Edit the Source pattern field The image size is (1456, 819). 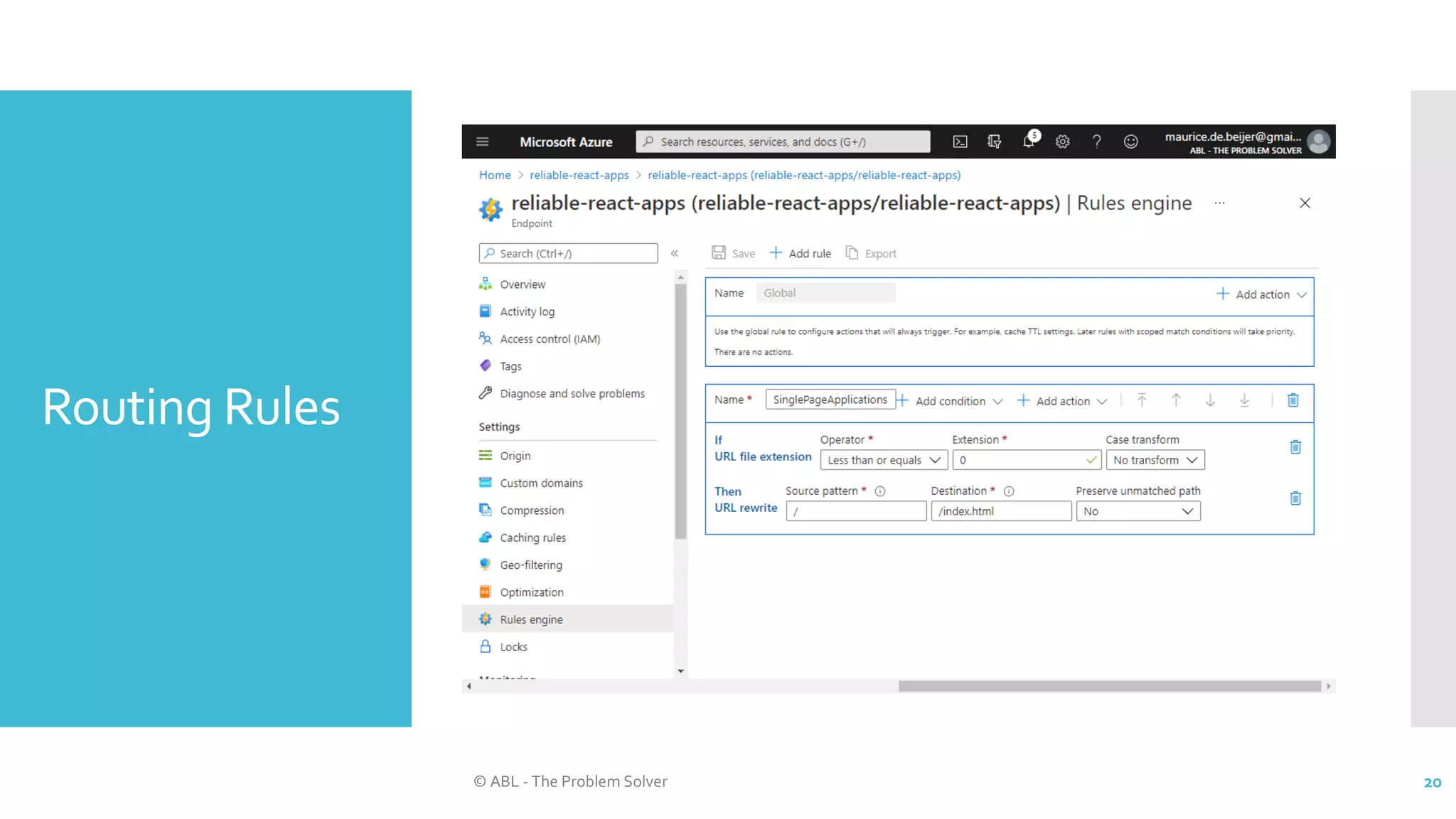856,511
